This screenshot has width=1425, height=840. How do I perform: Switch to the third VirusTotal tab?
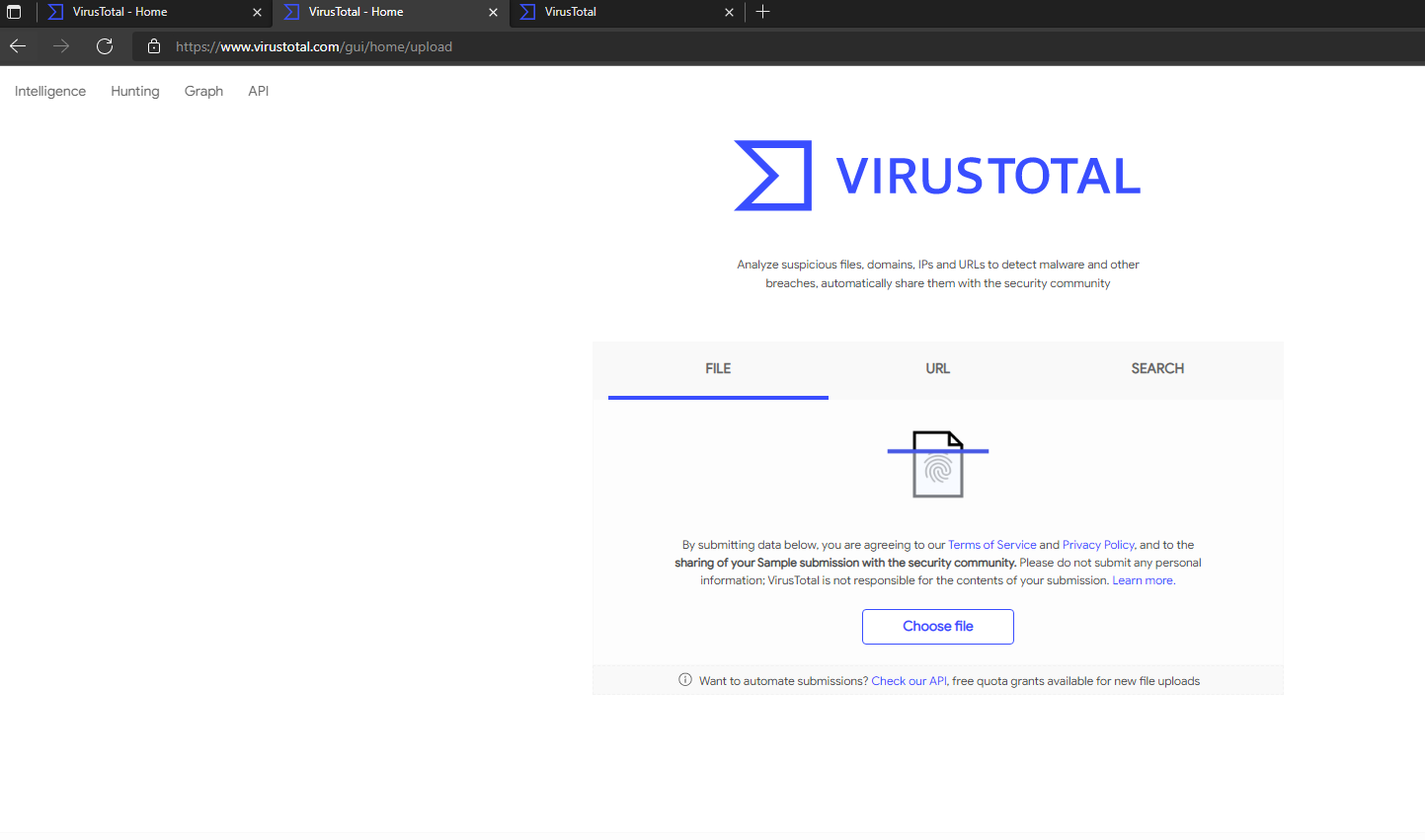[x=627, y=12]
